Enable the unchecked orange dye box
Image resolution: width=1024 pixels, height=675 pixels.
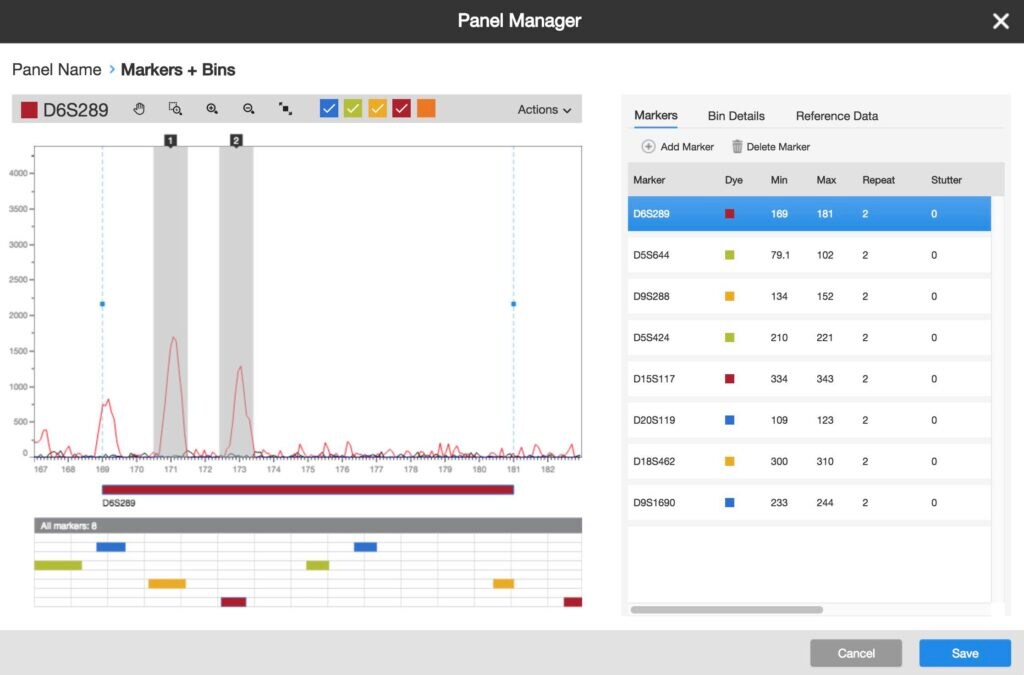426,109
